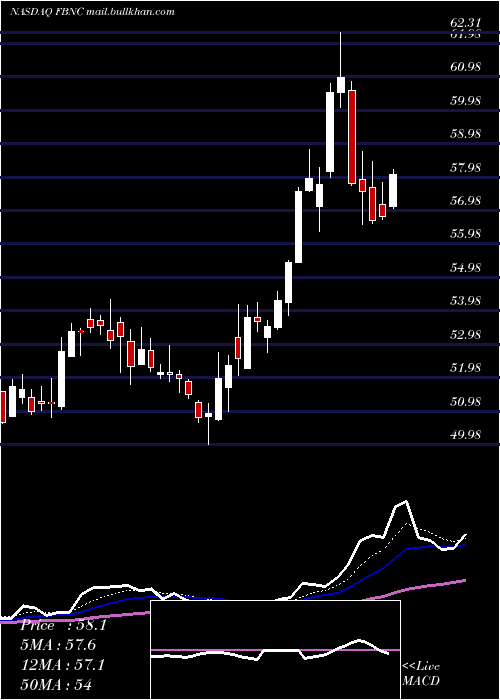Click the pink 50MA line at its right end
Viewport: 500px width, 700px height.
coord(464,580)
